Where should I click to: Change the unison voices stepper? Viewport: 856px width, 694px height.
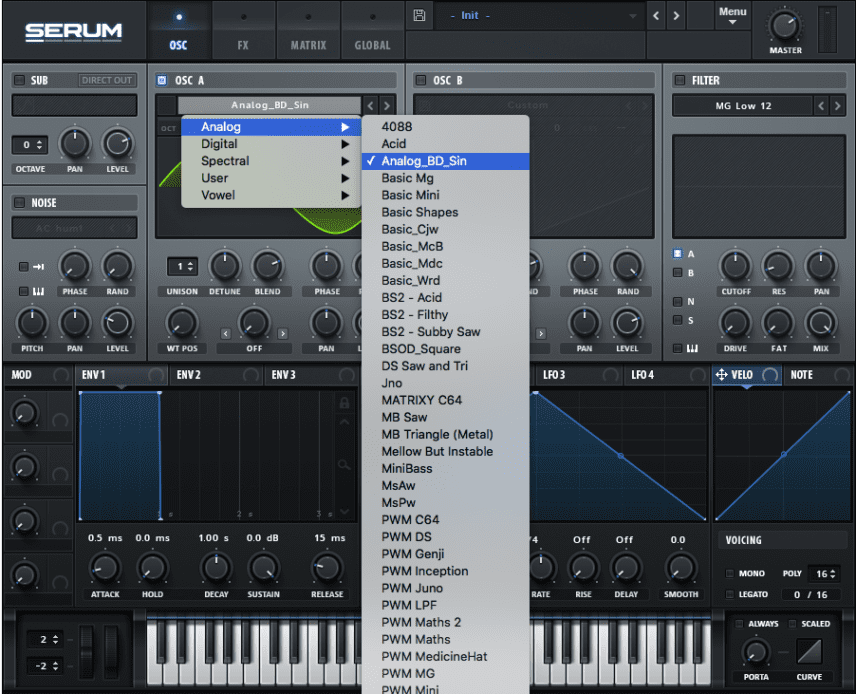pyautogui.click(x=182, y=266)
